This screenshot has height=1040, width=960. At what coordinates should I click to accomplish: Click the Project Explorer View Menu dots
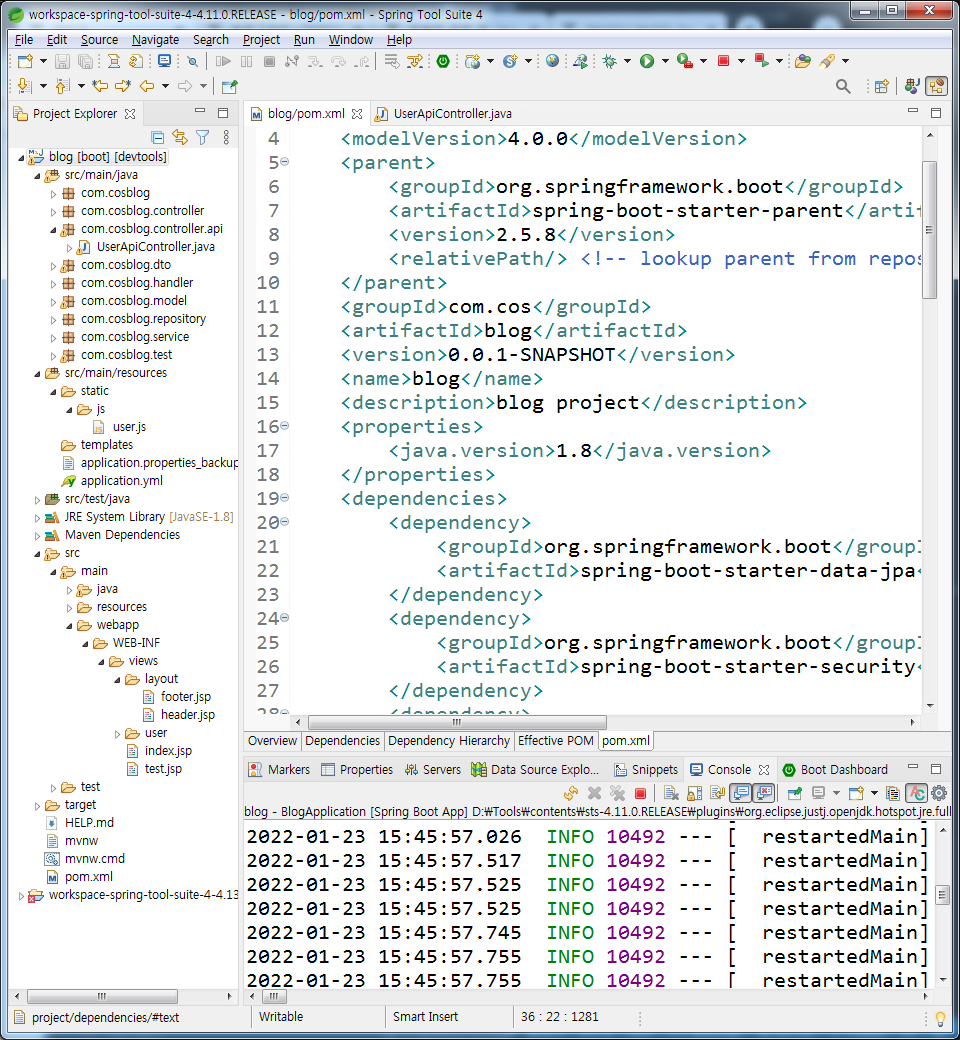click(x=226, y=137)
